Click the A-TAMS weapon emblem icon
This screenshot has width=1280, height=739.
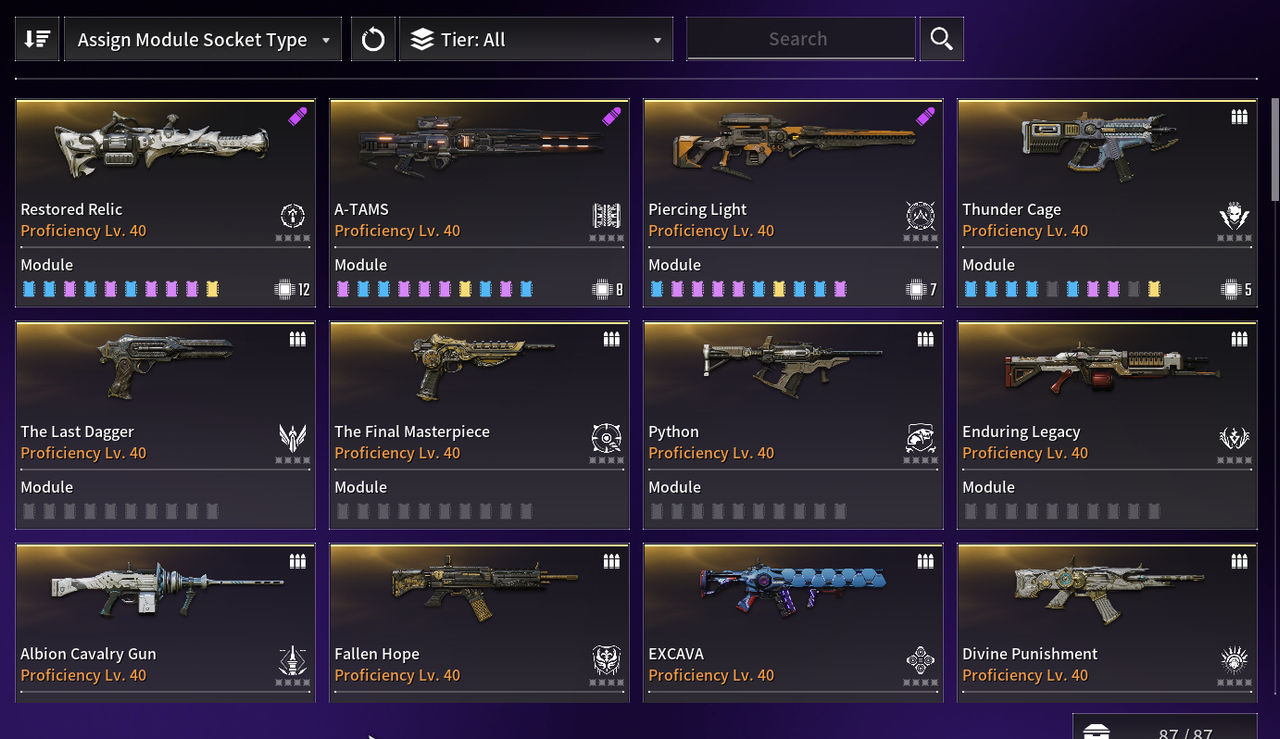point(606,216)
